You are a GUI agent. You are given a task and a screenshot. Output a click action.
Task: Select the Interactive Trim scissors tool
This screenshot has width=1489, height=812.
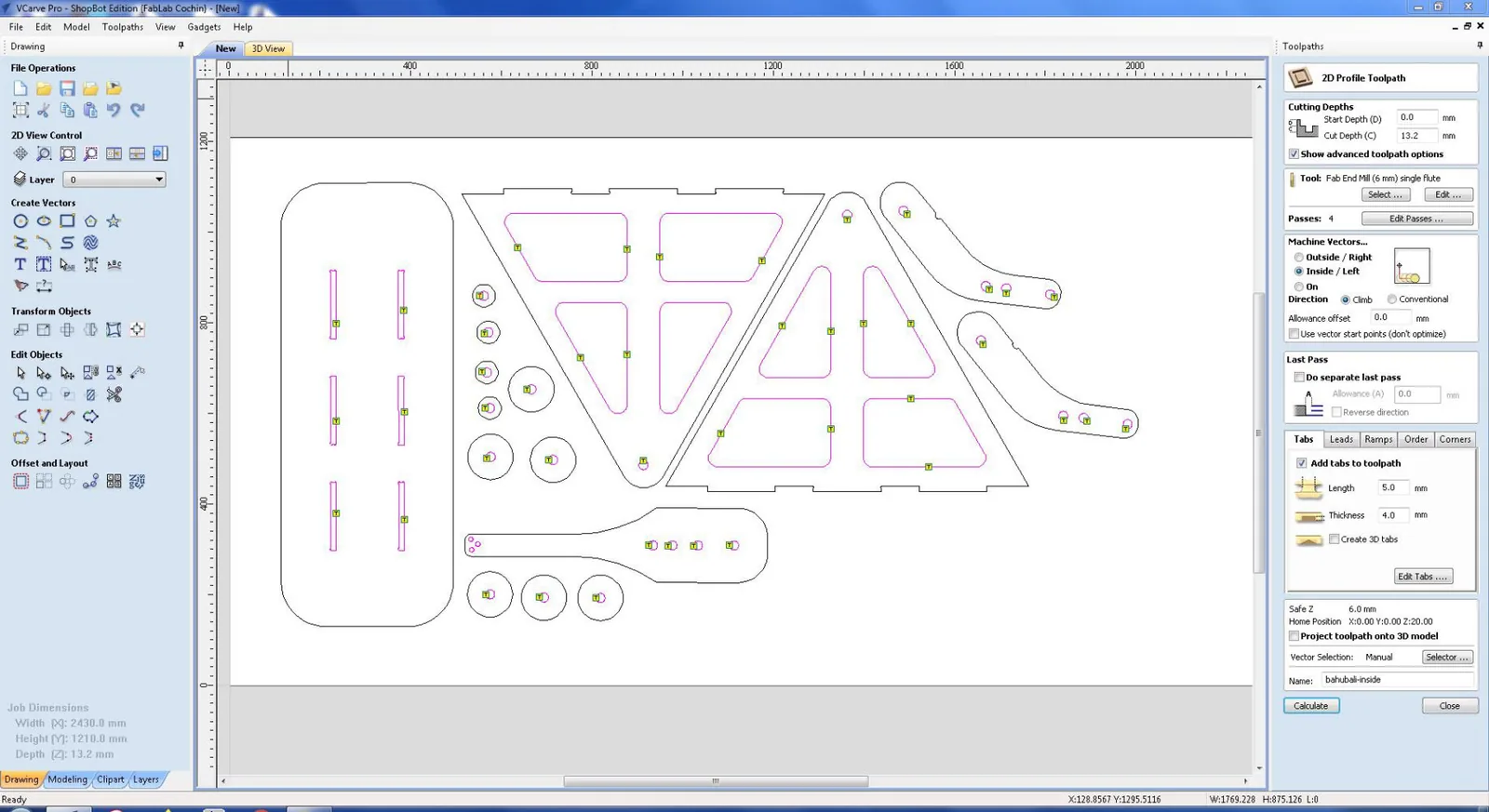114,394
